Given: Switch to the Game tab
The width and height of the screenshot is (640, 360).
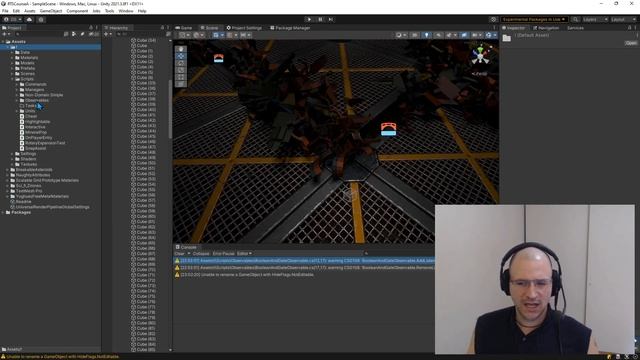Looking at the screenshot, I should coord(184,28).
